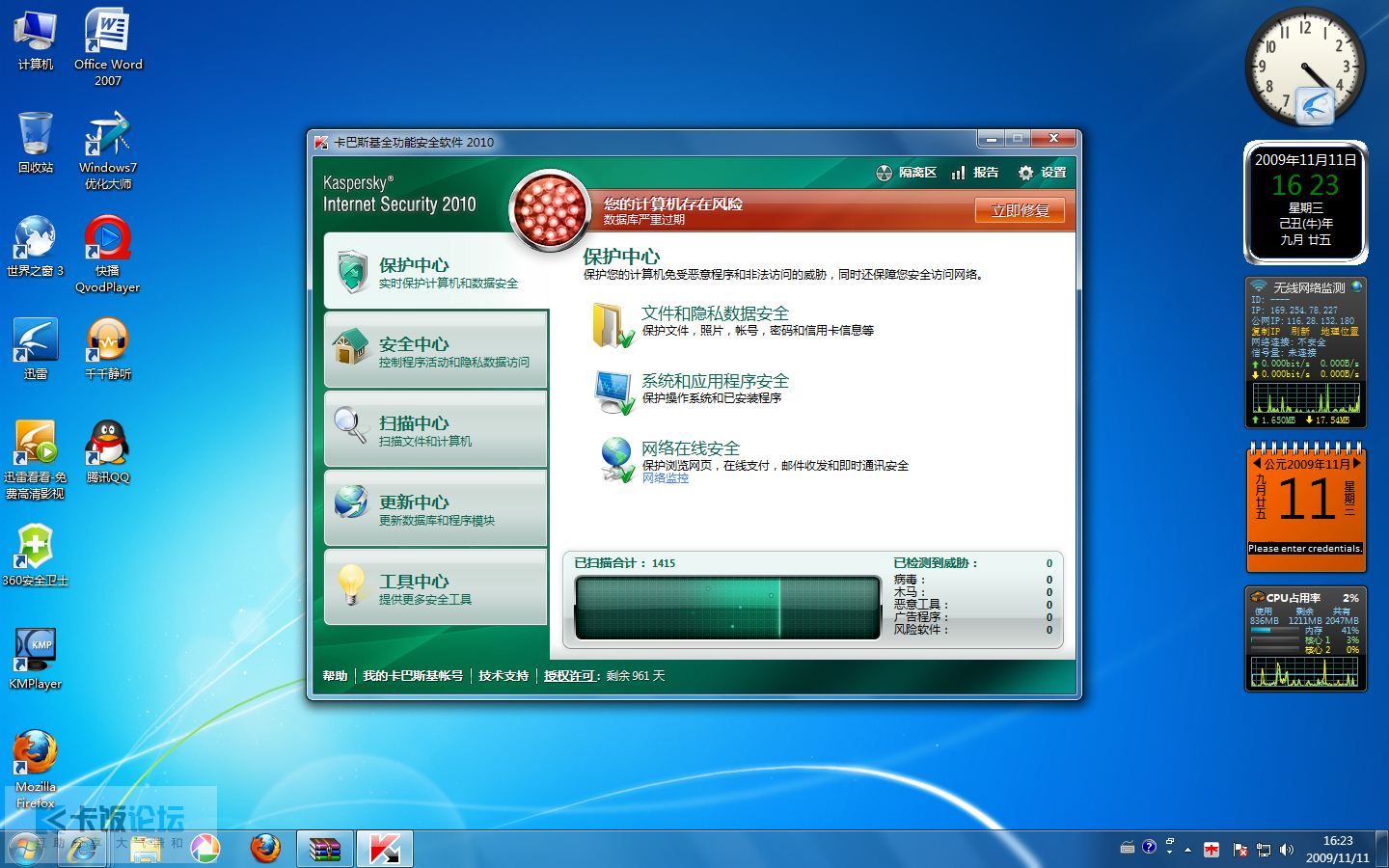Launch 迅雷 (Thunder) desktop shortcut
The height and width of the screenshot is (868, 1389).
coord(36,349)
